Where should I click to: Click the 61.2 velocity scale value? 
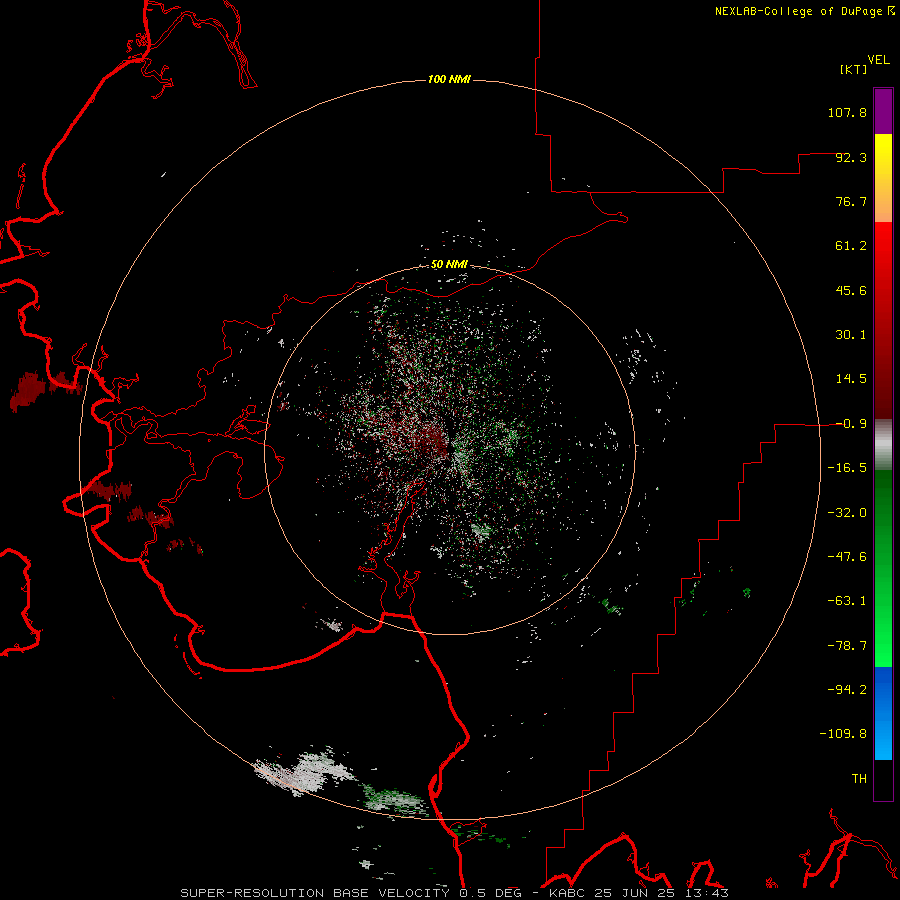tap(851, 246)
